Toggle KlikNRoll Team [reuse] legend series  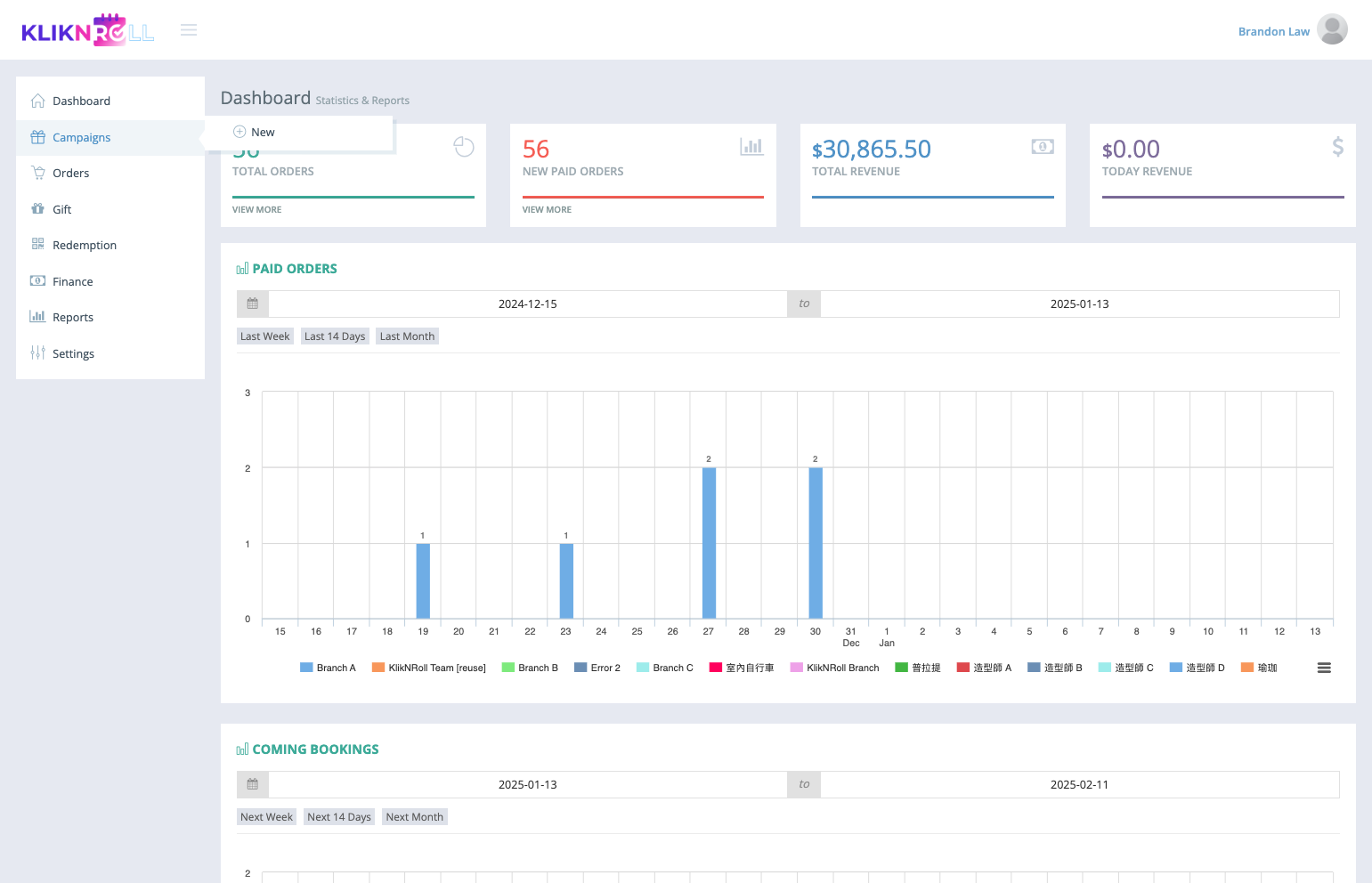coord(429,668)
